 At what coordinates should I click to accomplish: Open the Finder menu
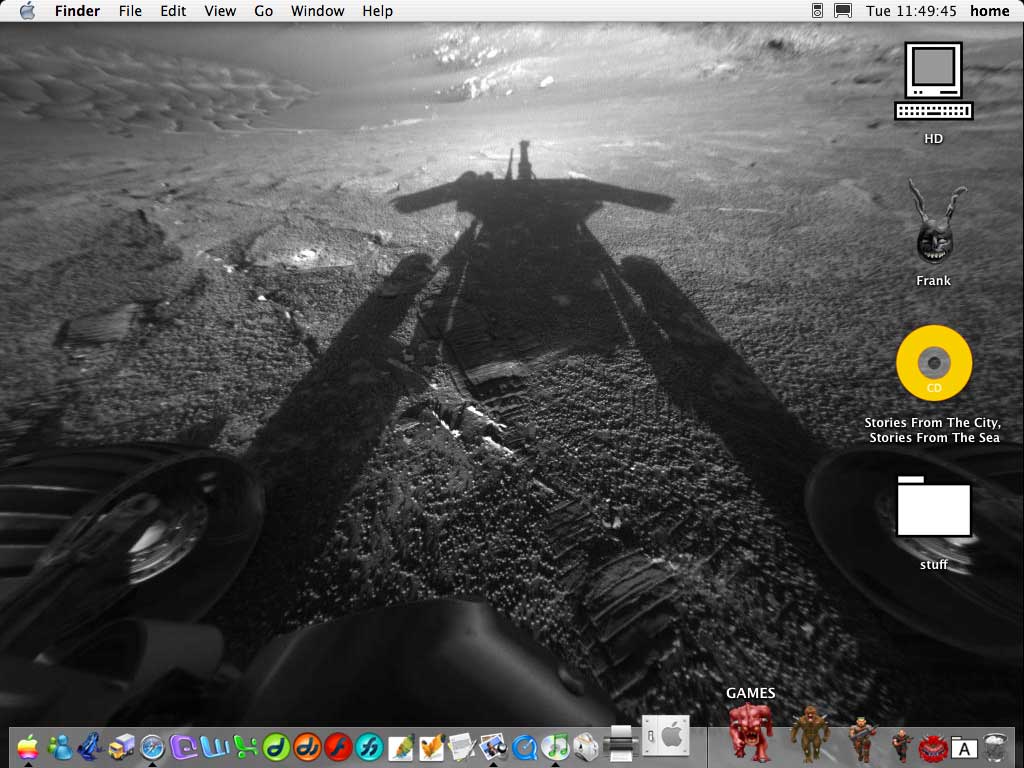77,11
